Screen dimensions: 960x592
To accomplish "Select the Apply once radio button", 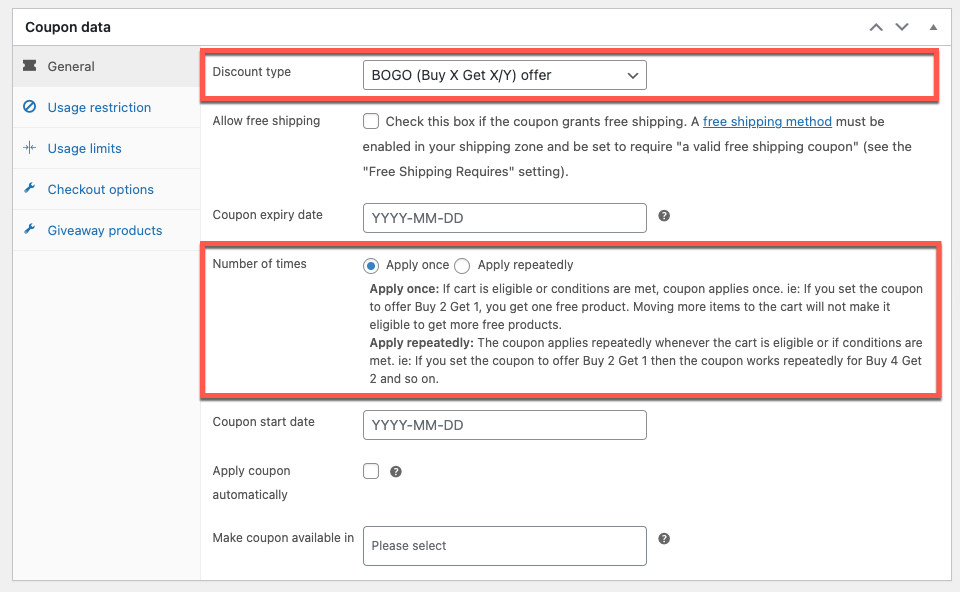I will (370, 266).
